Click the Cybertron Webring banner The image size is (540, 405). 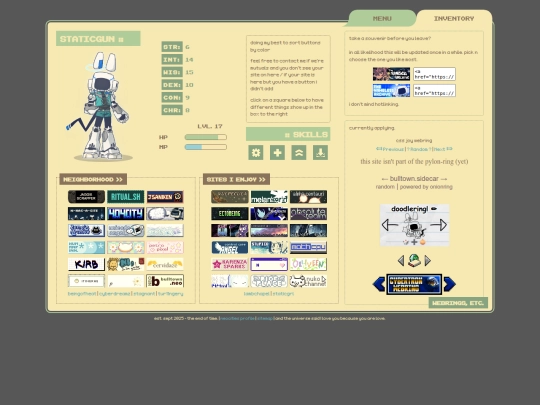pos(414,284)
